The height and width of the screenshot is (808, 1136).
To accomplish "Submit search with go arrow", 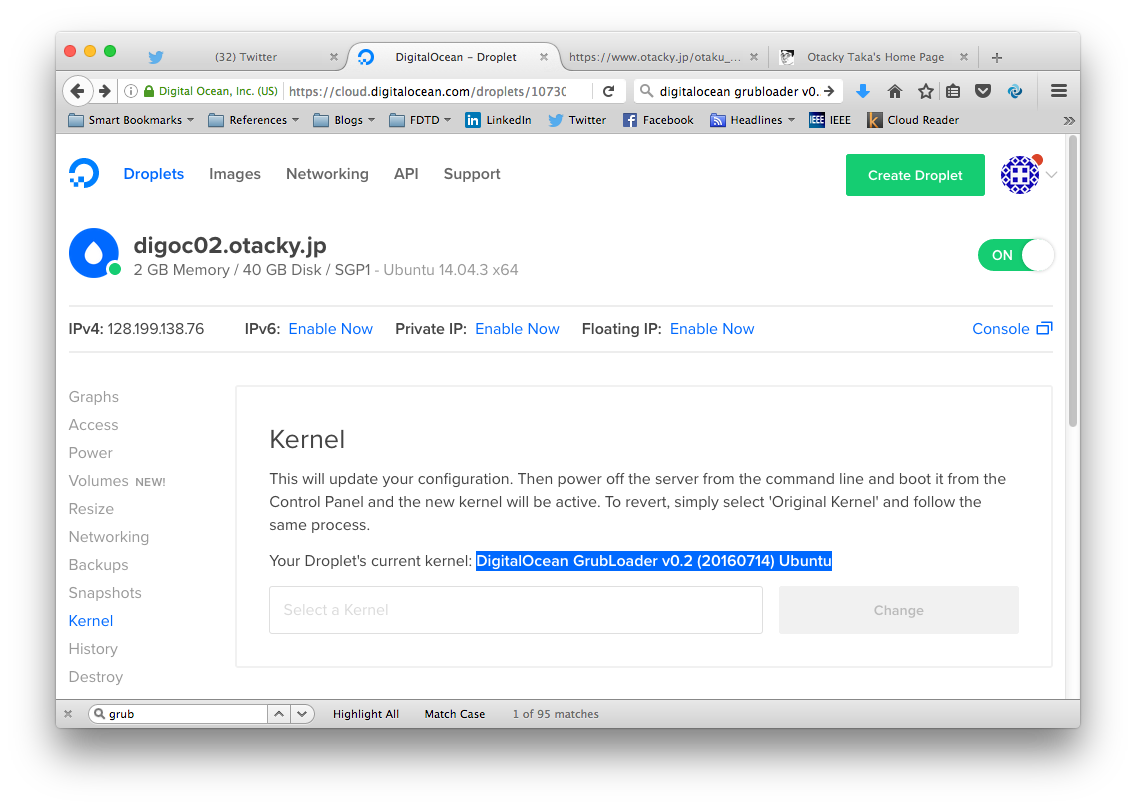I will pyautogui.click(x=830, y=91).
